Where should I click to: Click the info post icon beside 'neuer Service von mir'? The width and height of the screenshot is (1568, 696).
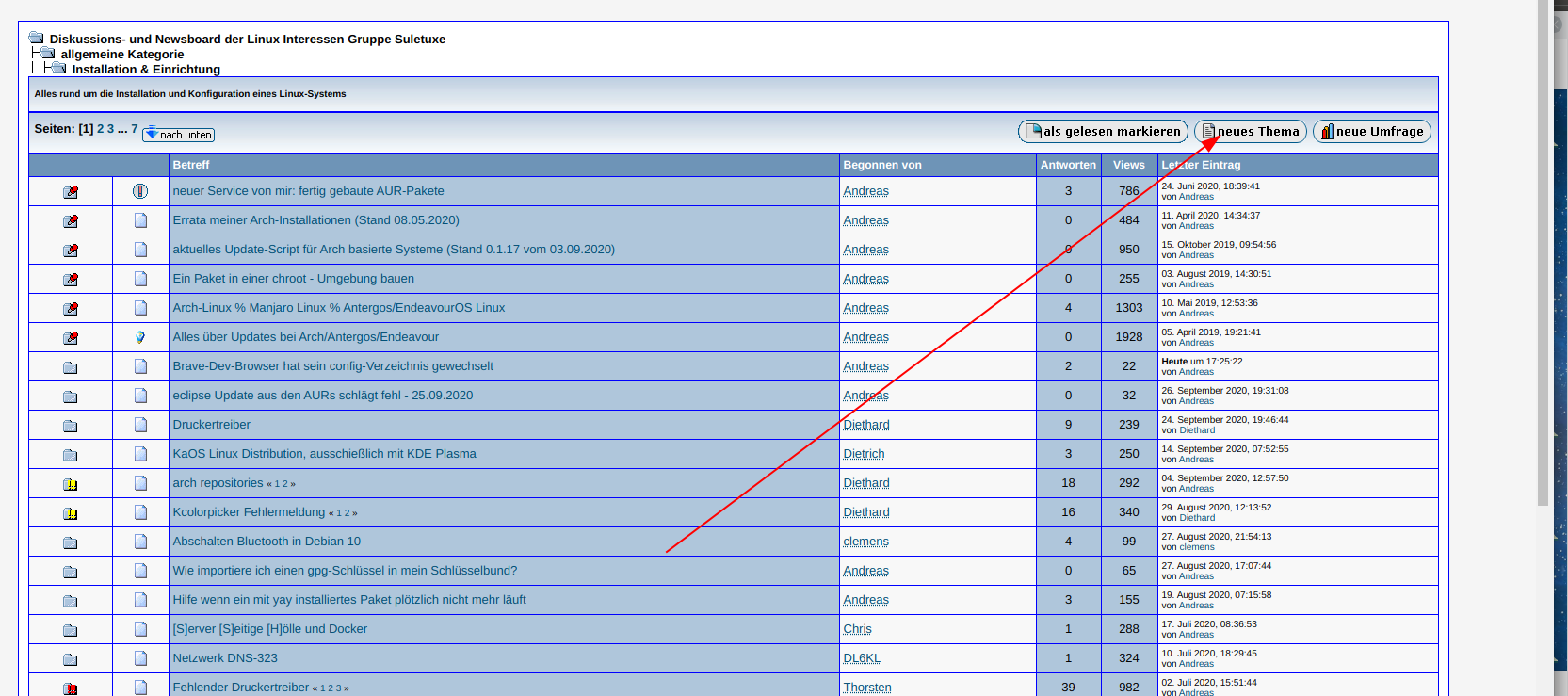click(x=140, y=191)
